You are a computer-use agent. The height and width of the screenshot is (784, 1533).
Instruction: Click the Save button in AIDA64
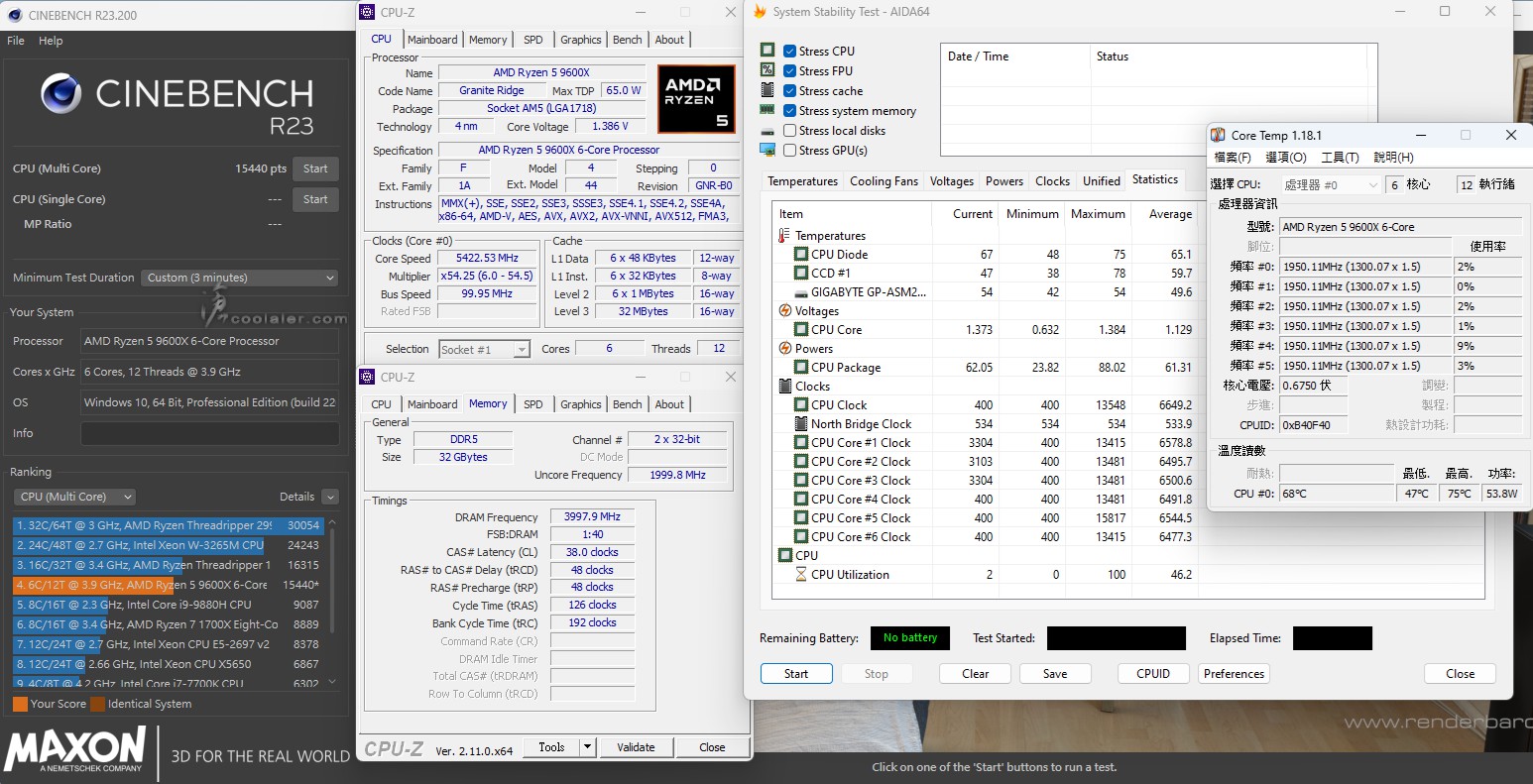coord(1055,674)
